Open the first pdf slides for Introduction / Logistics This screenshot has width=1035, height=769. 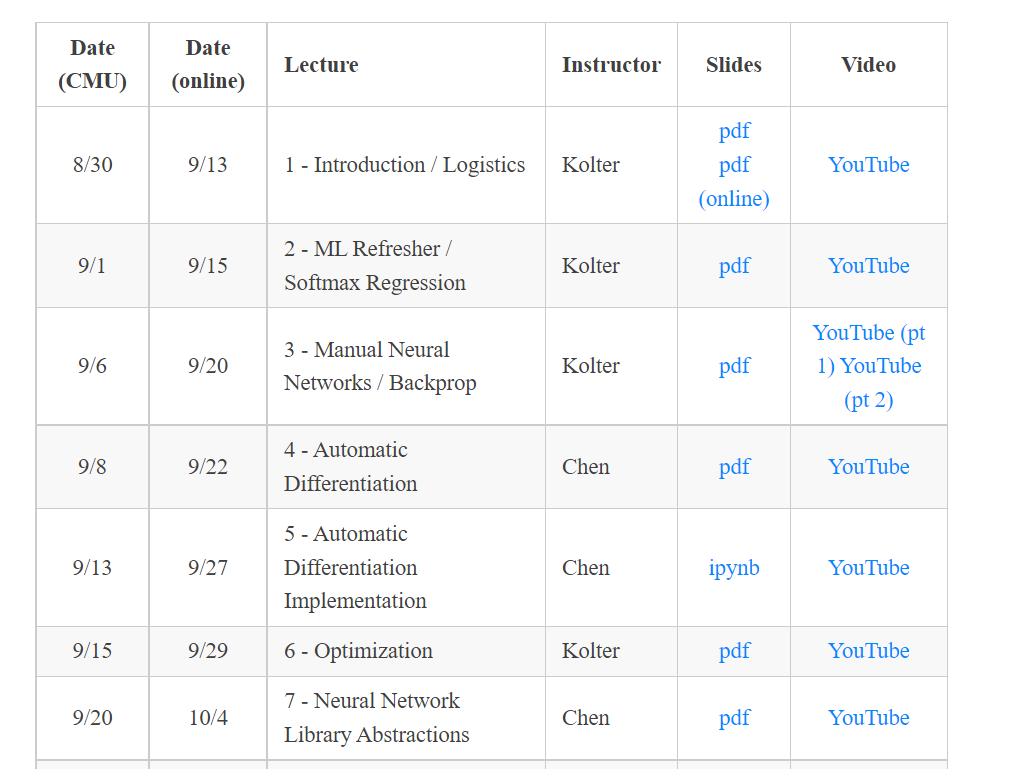pyautogui.click(x=734, y=131)
